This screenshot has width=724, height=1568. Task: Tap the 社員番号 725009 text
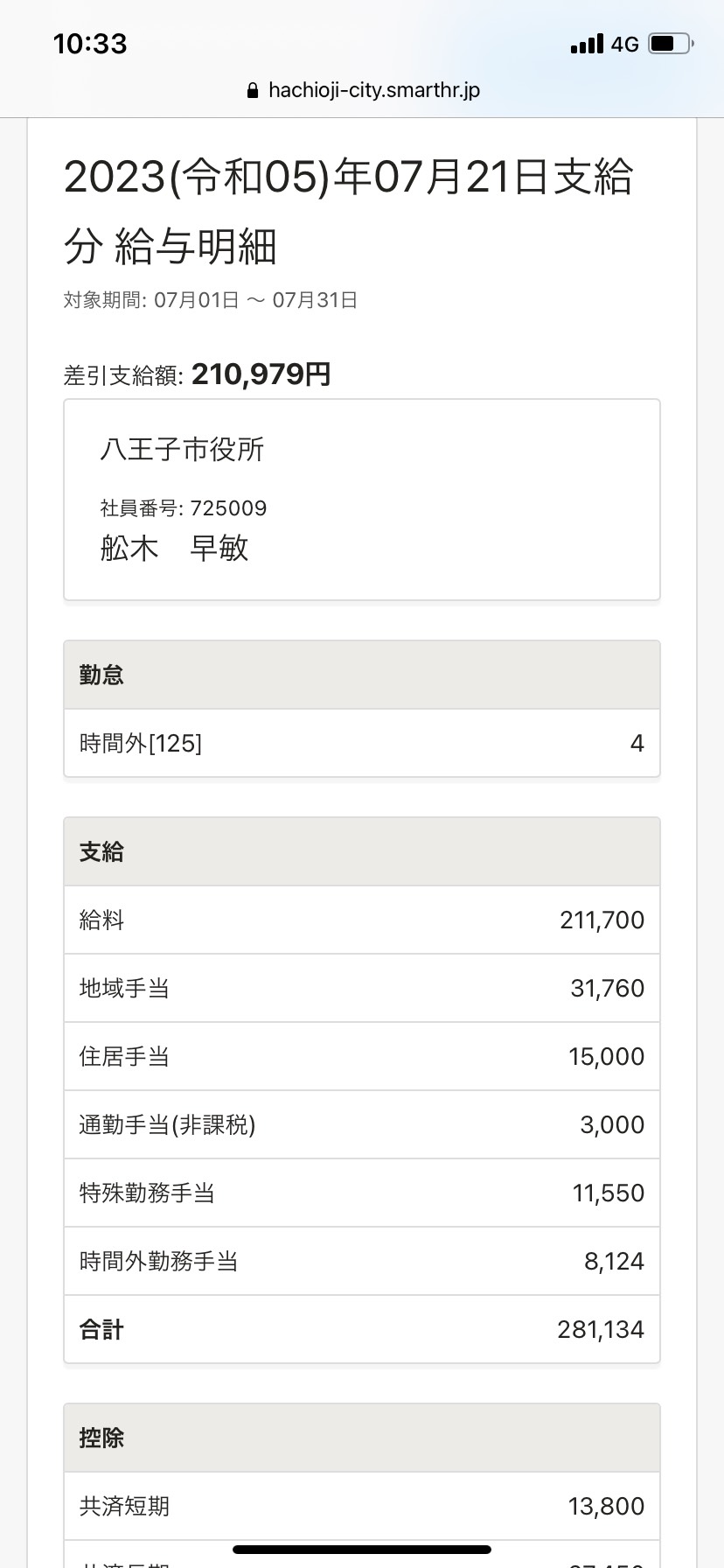(184, 508)
